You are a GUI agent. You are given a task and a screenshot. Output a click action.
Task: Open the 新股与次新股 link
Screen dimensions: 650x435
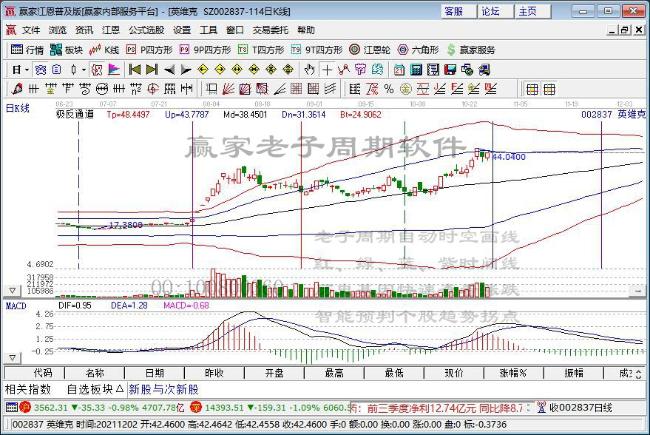tap(163, 389)
